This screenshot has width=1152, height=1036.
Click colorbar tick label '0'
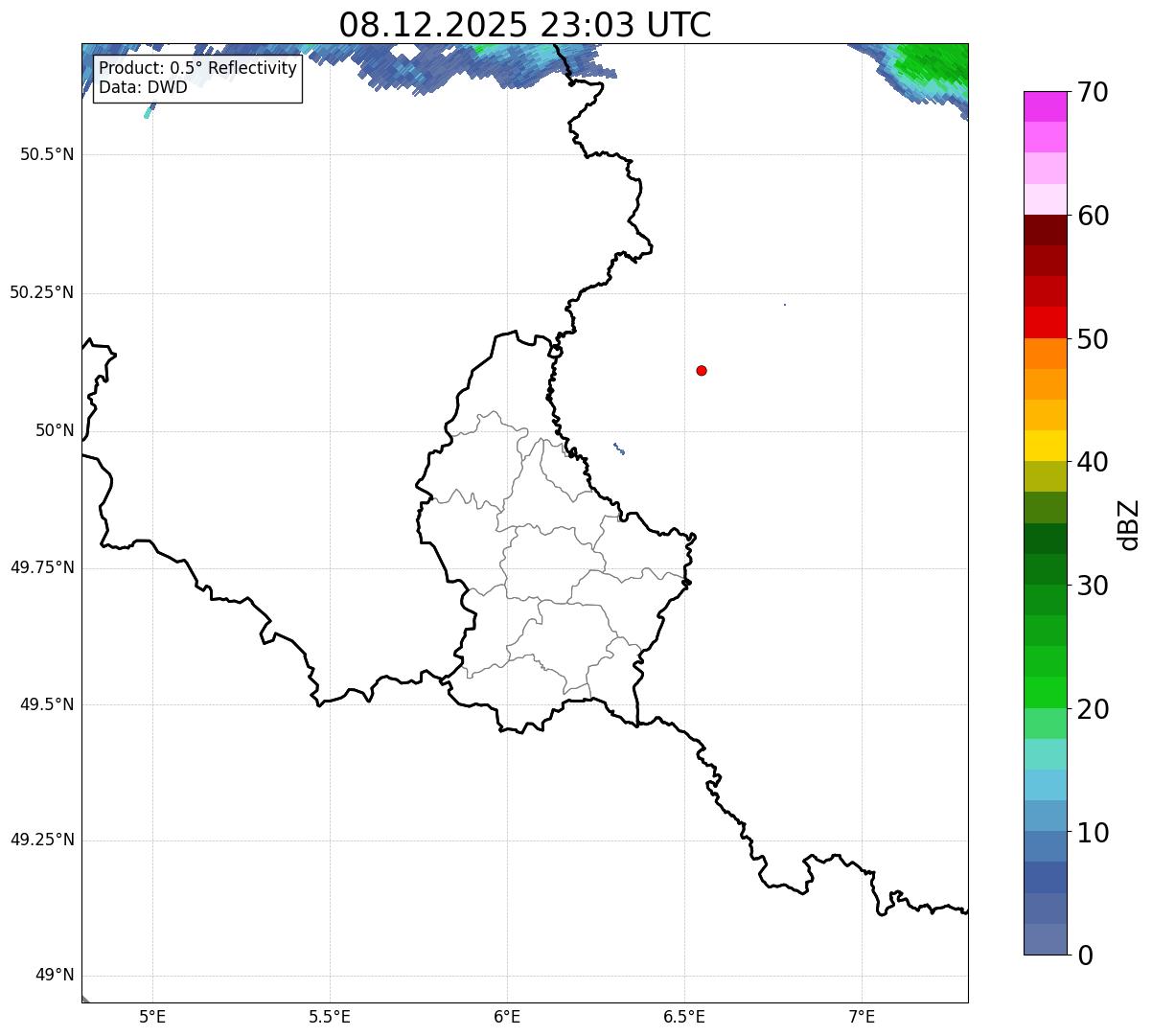pos(1084,955)
